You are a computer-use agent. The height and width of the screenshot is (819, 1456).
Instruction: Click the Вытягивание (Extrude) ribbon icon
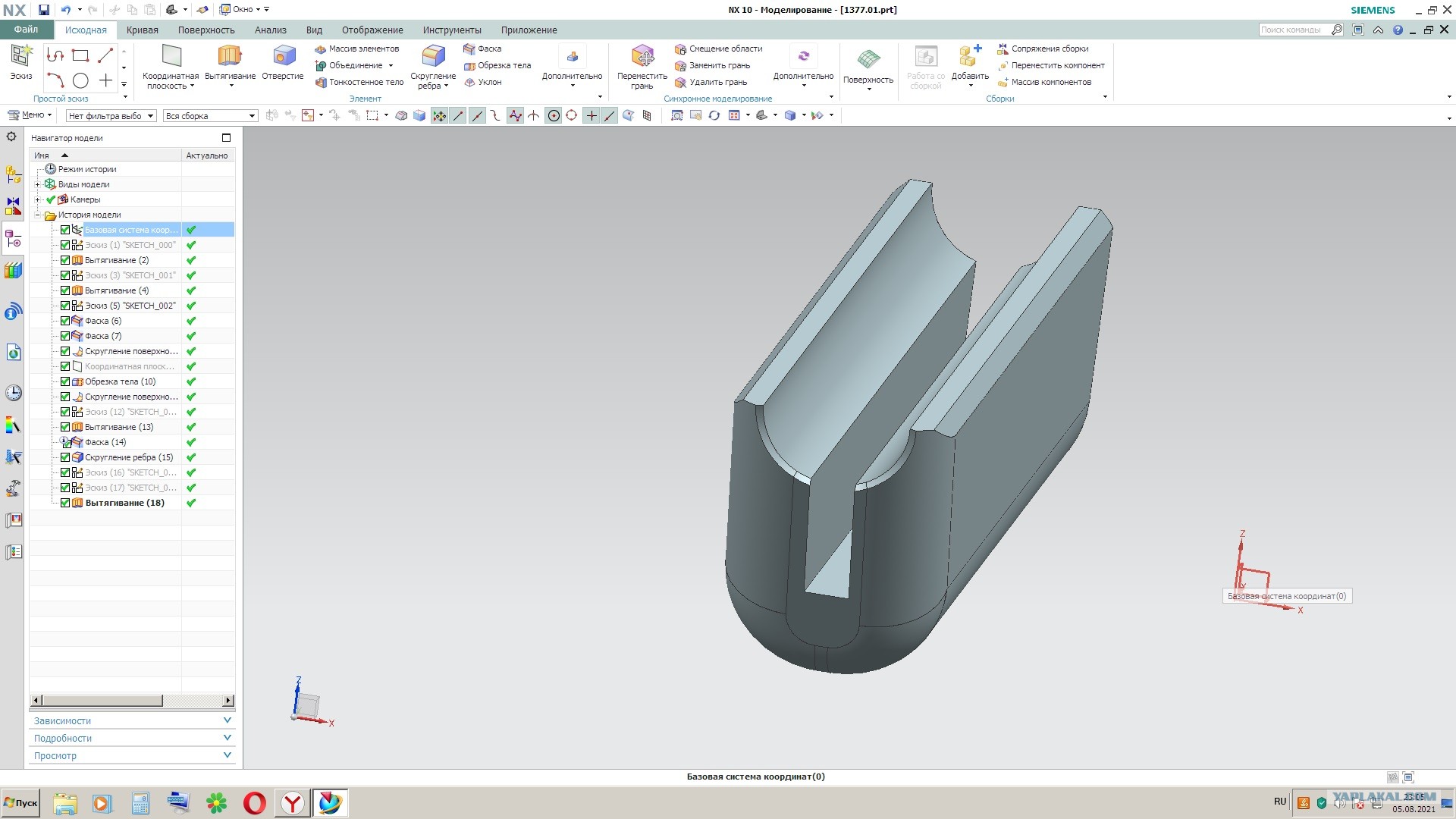click(x=230, y=57)
